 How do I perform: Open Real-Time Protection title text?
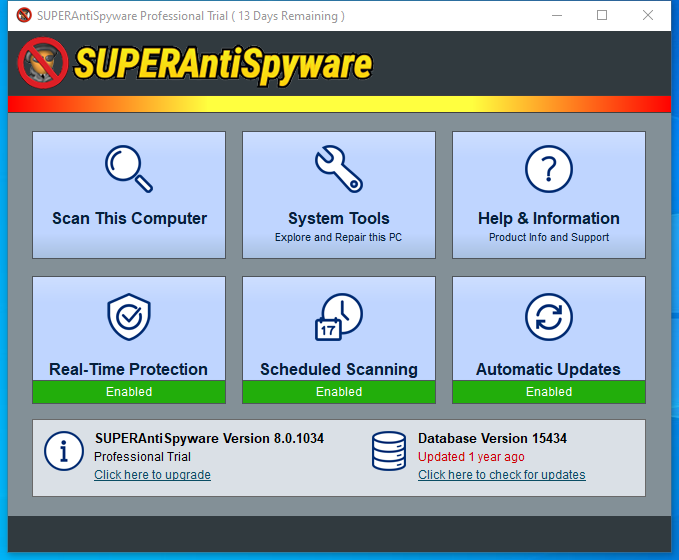click(x=129, y=369)
